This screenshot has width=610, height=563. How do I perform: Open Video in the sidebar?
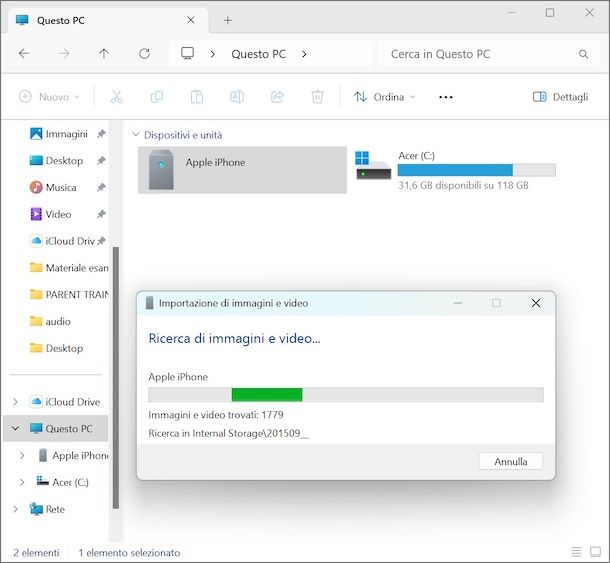[x=51, y=214]
